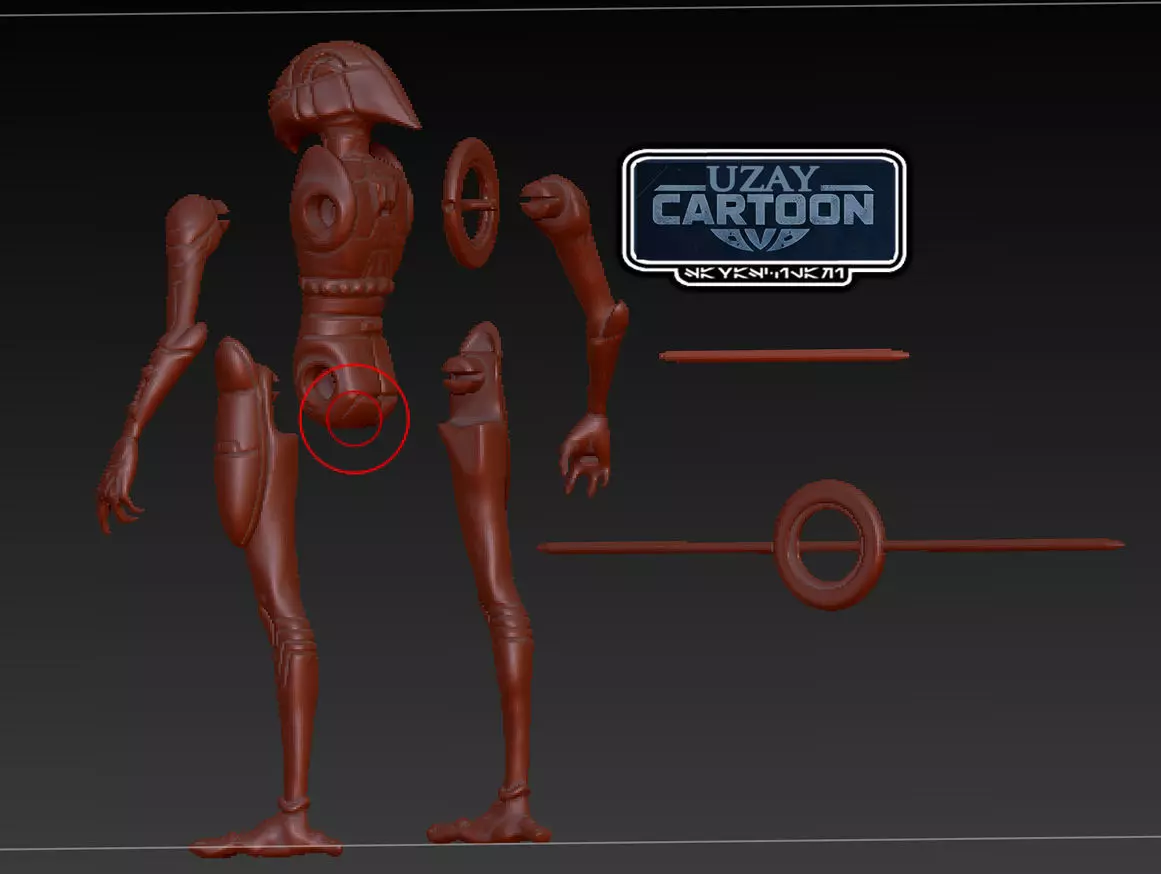1161x874 pixels.
Task: Click the thin rod without a ring
Action: coord(784,356)
